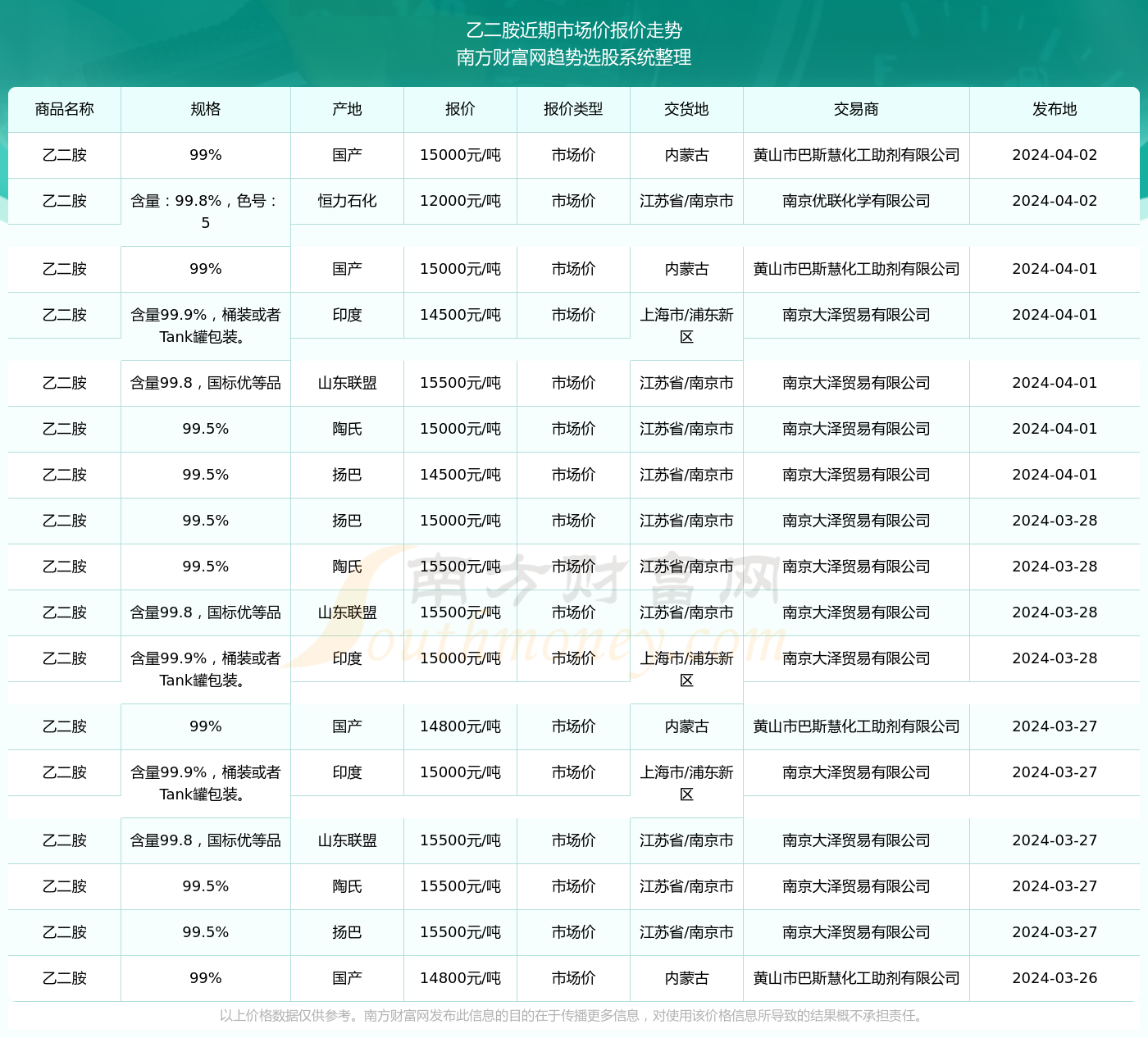
Task: Click 陶氏 in the 2024-03-28 row
Action: pyautogui.click(x=347, y=567)
